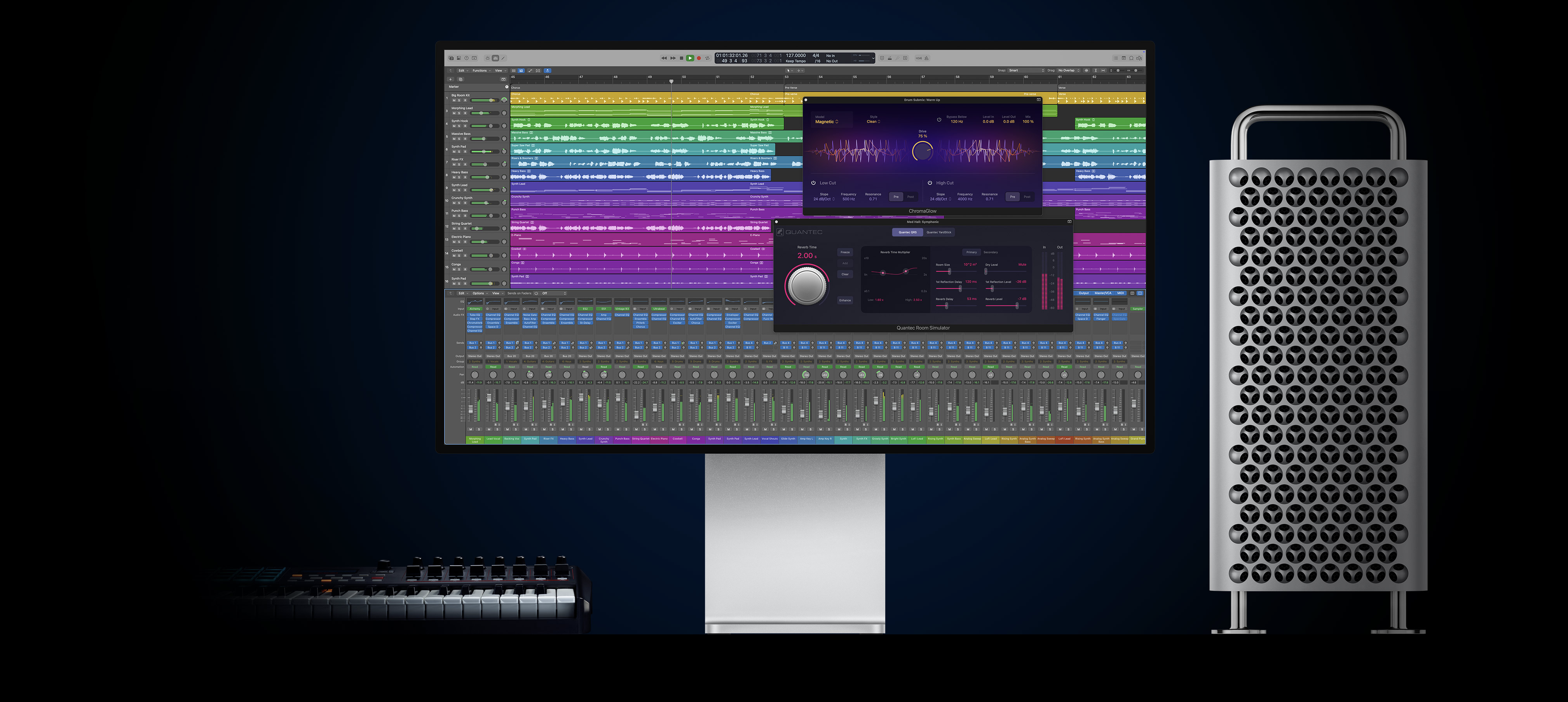1568x702 pixels.
Task: Open the Mixer toolbar icon
Action: (x=495, y=58)
